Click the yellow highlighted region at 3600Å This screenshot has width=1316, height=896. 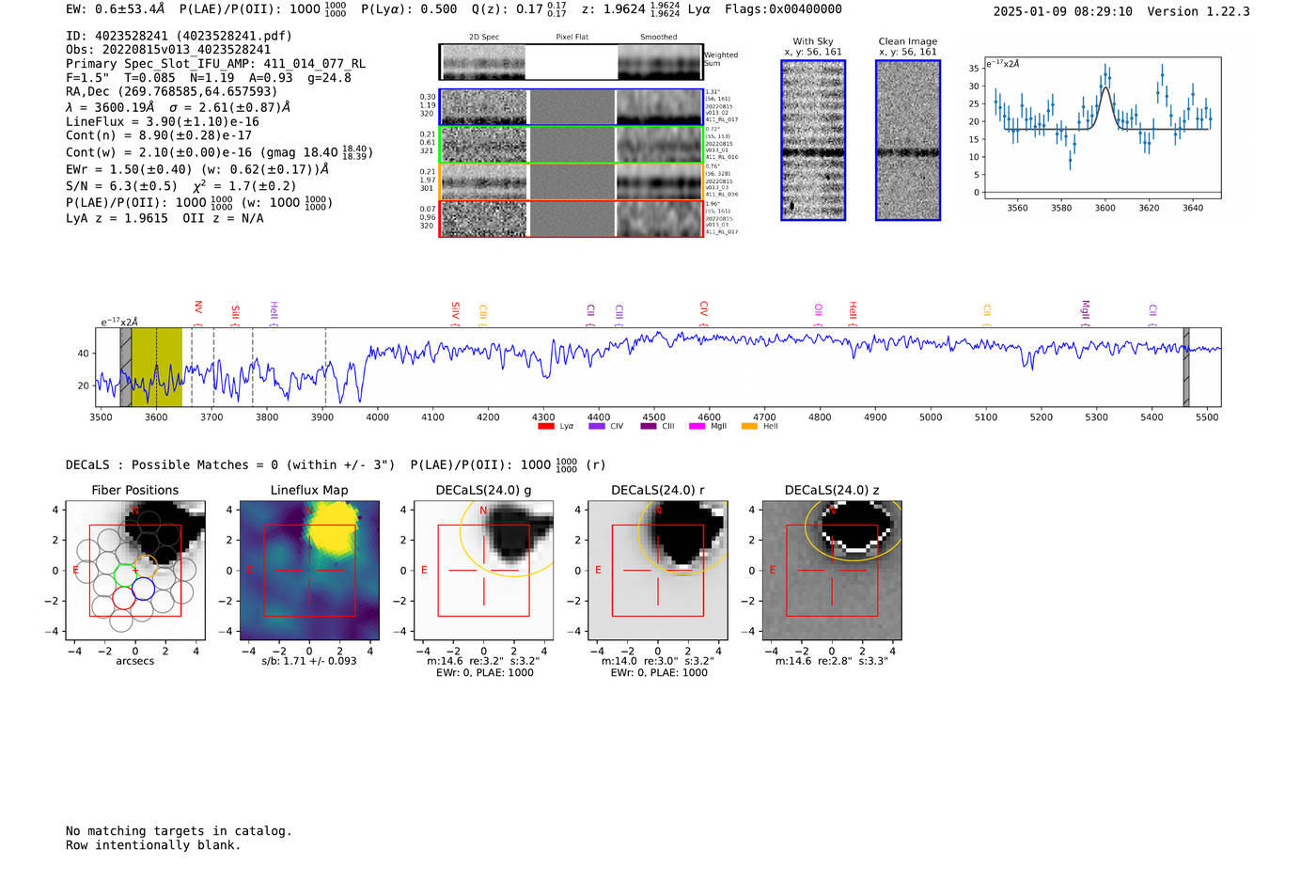pos(156,367)
